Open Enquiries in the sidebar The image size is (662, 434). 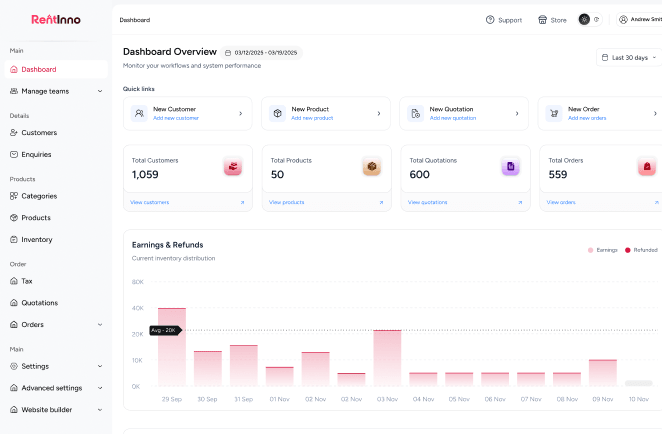(x=36, y=155)
